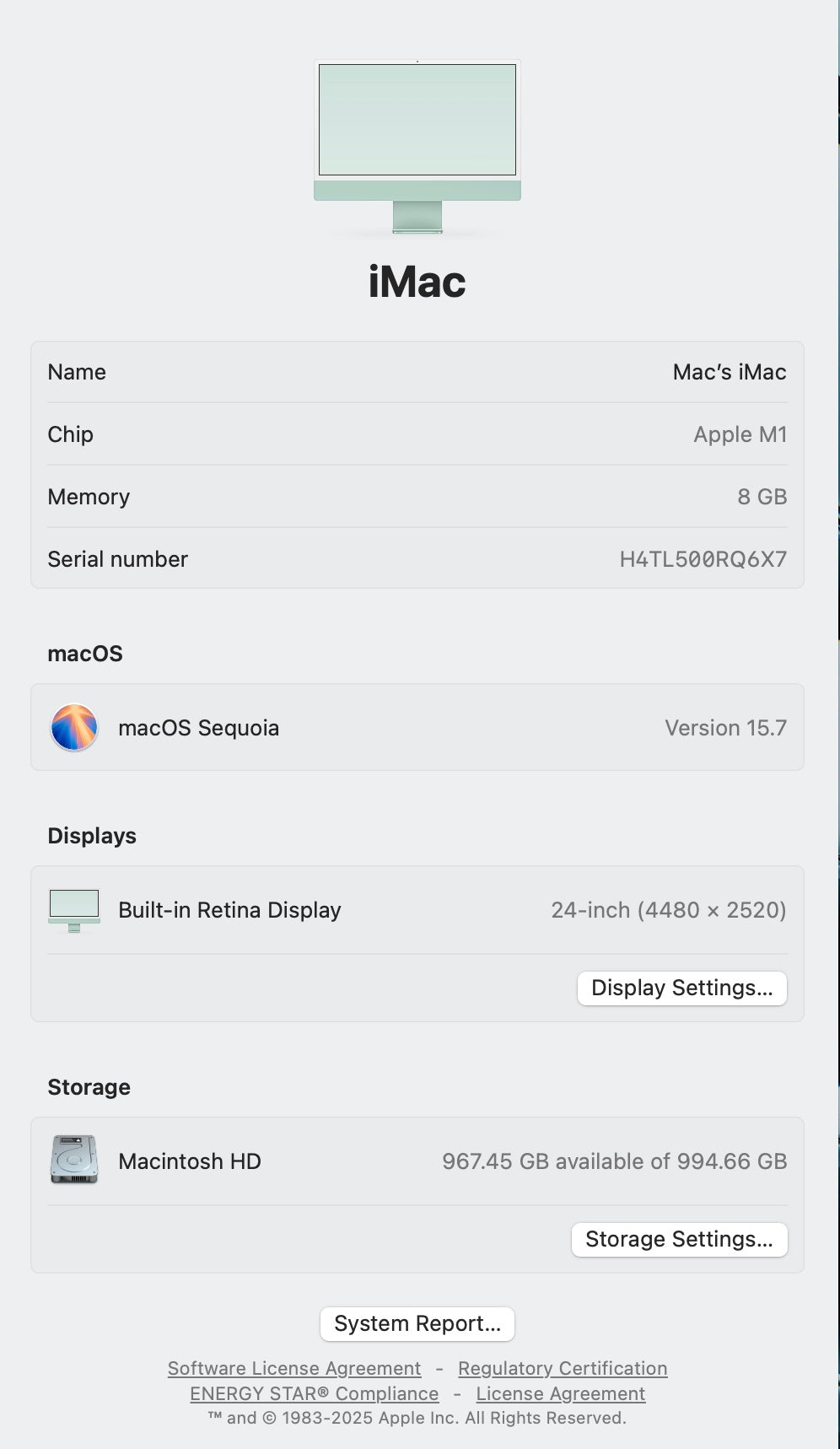The width and height of the screenshot is (840, 1449).
Task: Open Regulatory Certification link
Action: [563, 1368]
